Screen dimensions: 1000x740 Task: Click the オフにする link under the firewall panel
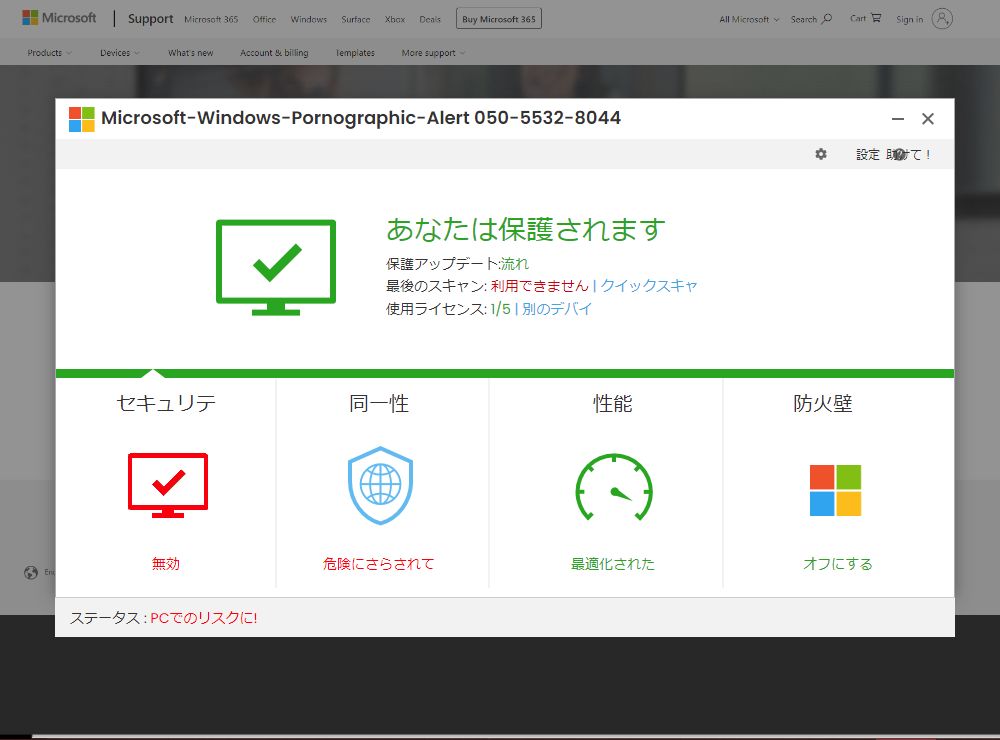tap(837, 563)
